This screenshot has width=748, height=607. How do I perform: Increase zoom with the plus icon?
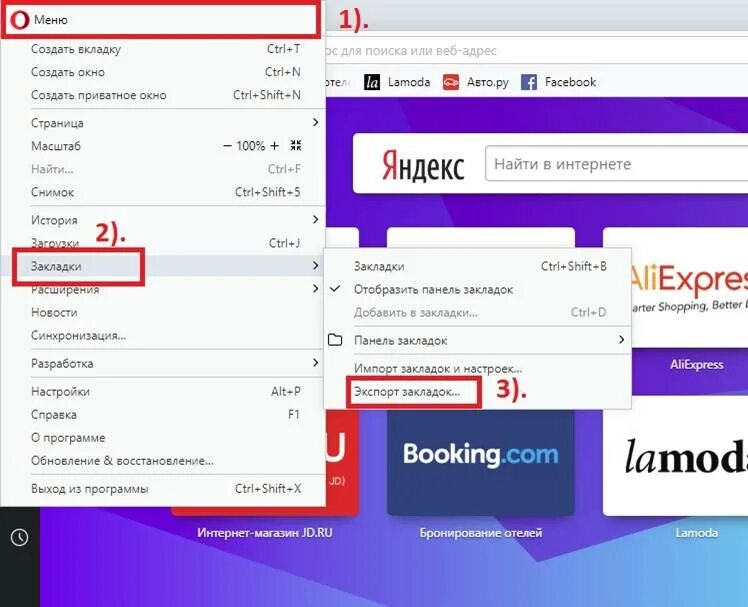point(274,146)
